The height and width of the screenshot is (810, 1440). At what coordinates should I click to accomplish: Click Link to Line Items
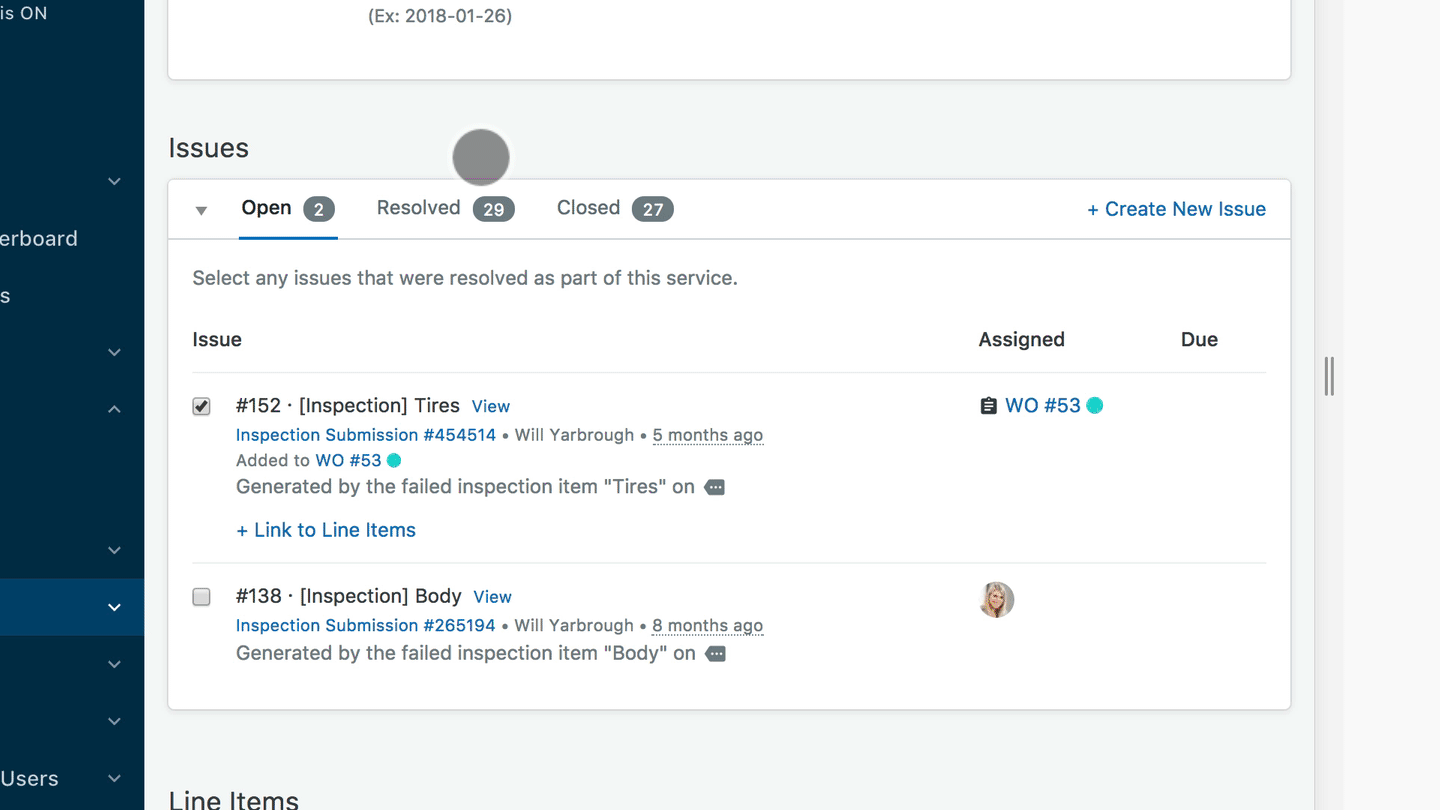tap(326, 530)
